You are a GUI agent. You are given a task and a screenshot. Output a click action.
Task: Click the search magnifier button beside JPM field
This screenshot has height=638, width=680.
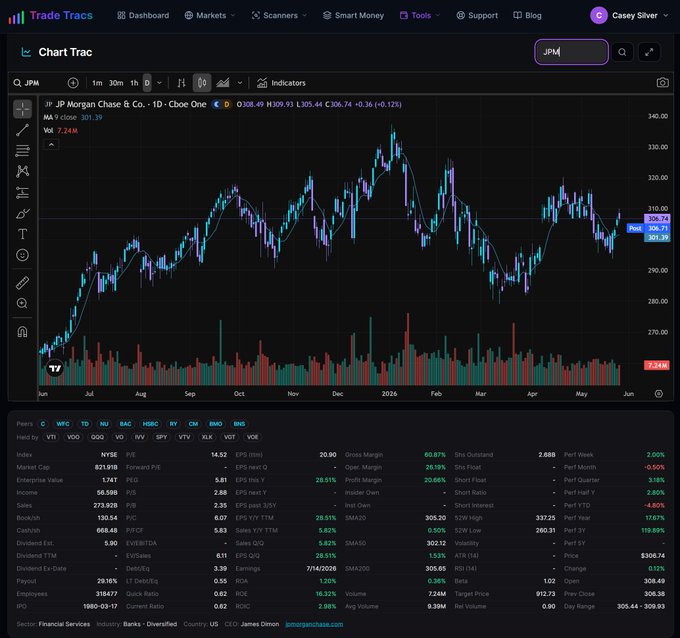622,52
